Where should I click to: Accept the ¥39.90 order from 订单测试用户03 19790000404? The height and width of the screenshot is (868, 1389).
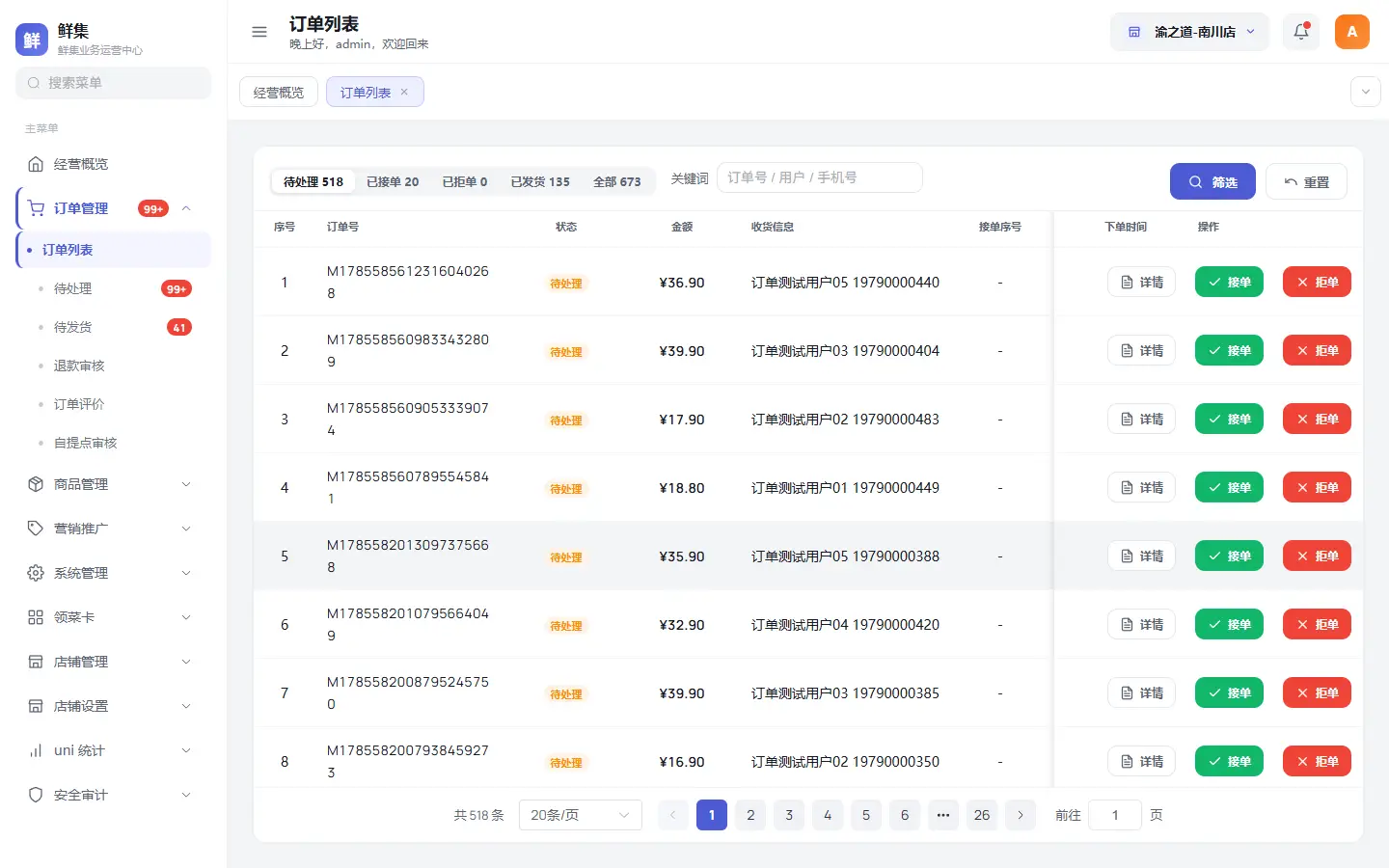pos(1229,350)
